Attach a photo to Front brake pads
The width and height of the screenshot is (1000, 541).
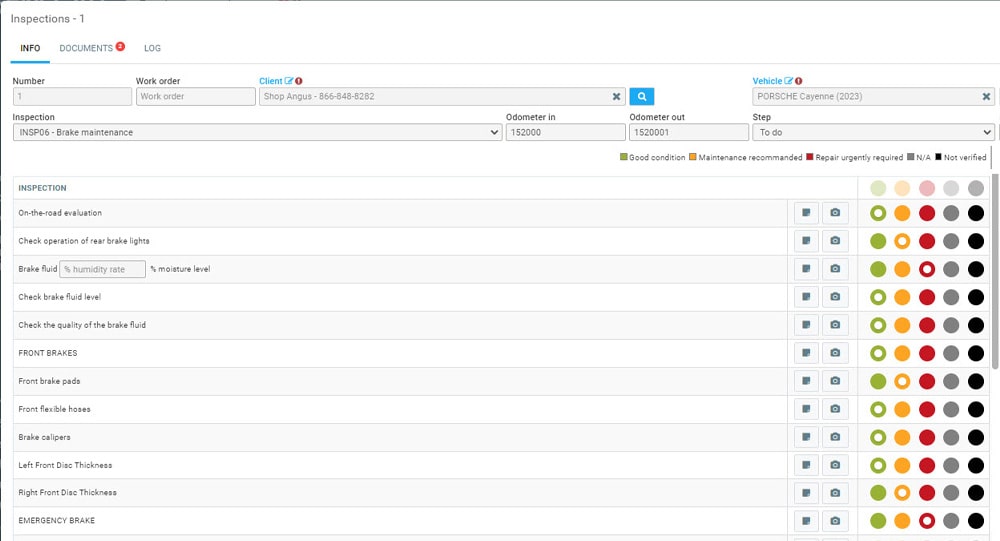pos(835,381)
